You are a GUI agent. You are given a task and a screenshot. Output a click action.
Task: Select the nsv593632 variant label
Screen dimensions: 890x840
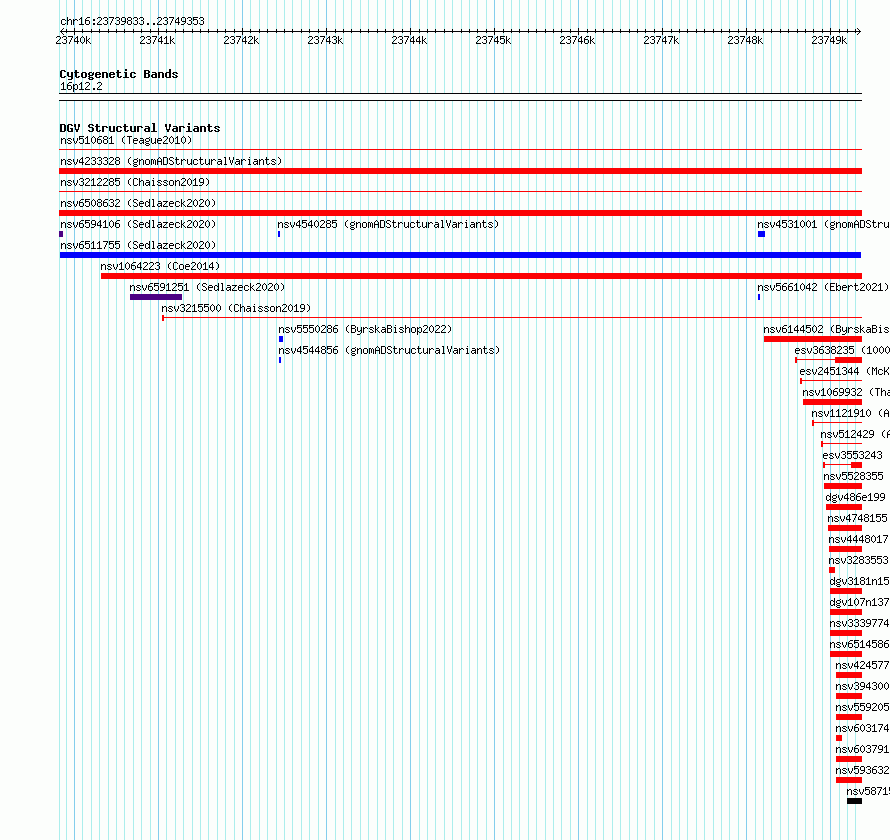coord(862,770)
